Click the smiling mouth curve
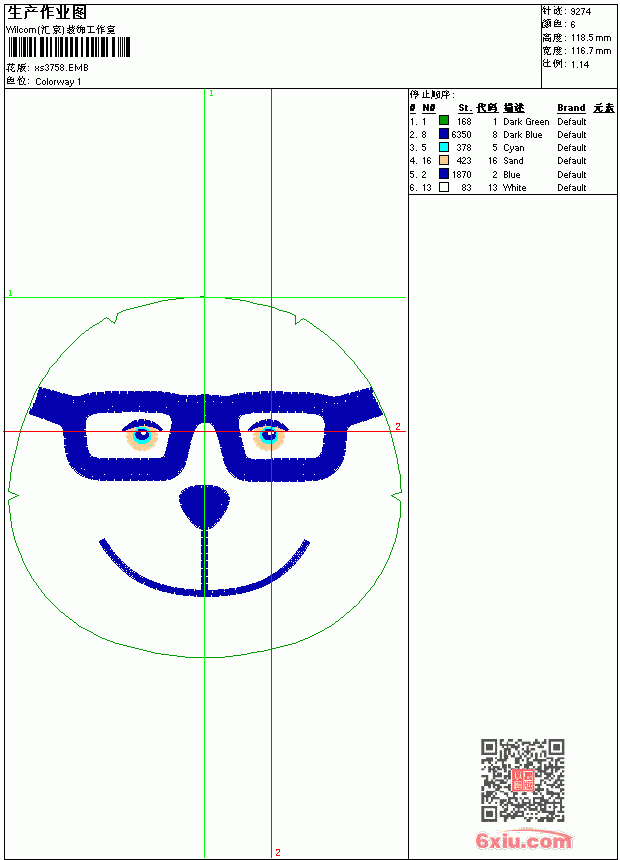This screenshot has width=620, height=860. pyautogui.click(x=205, y=568)
